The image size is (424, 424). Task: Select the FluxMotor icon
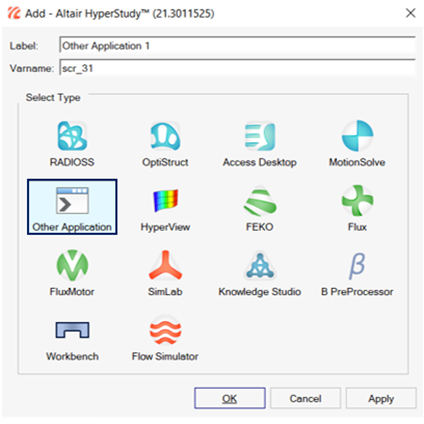pos(72,265)
